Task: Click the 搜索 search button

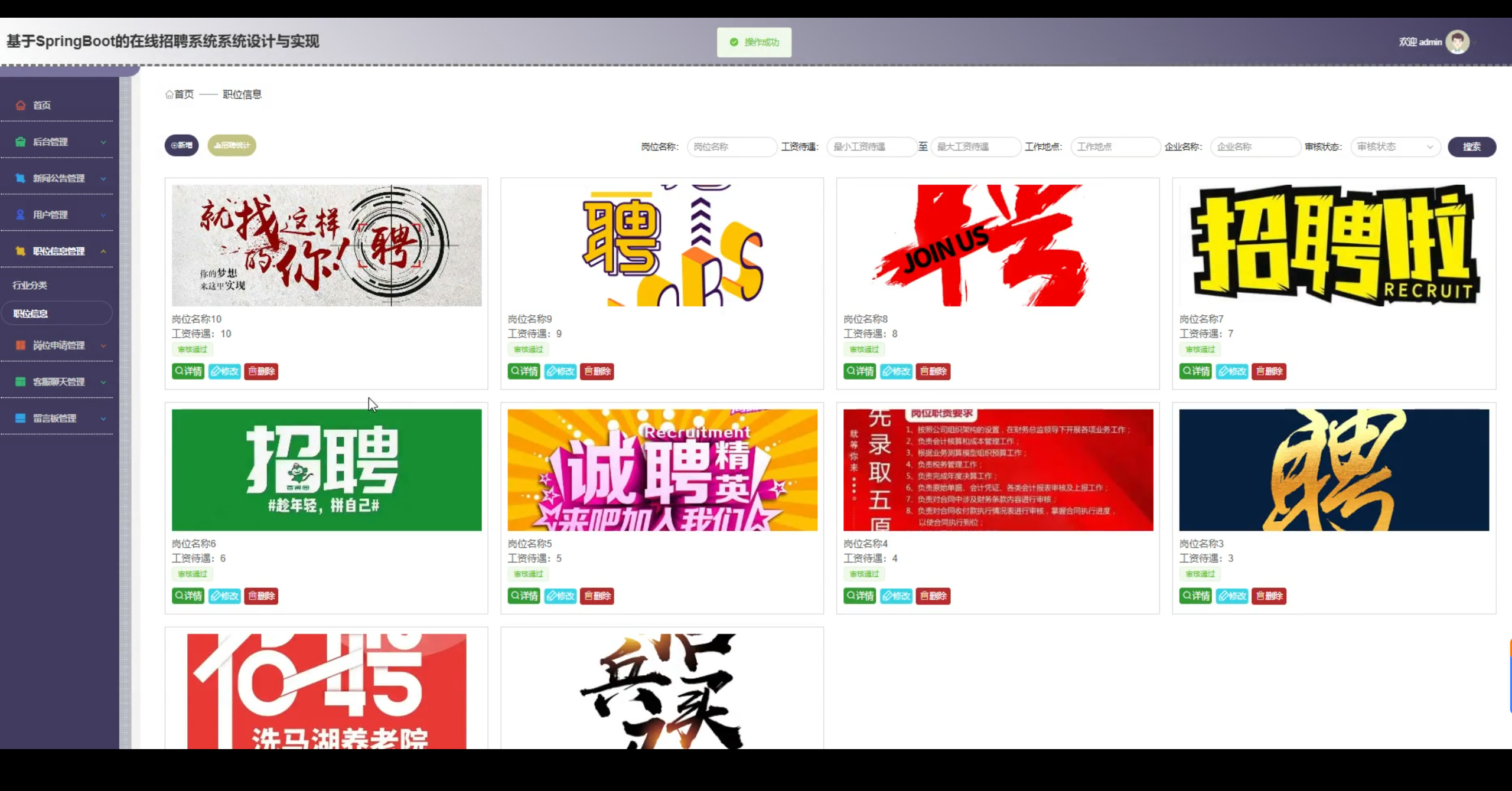Action: click(x=1471, y=146)
